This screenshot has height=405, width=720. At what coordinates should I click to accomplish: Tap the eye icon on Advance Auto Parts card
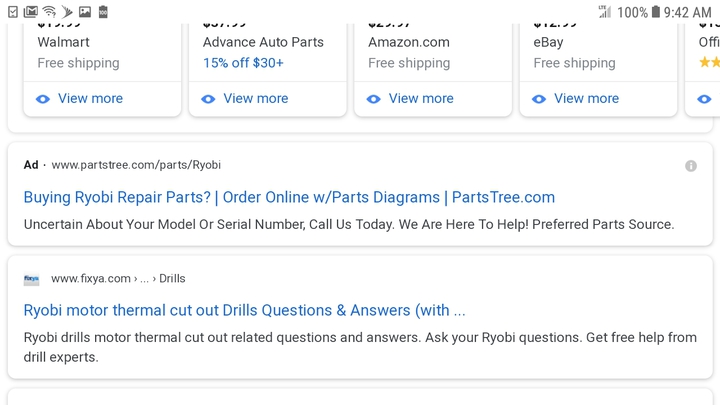pyautogui.click(x=208, y=99)
